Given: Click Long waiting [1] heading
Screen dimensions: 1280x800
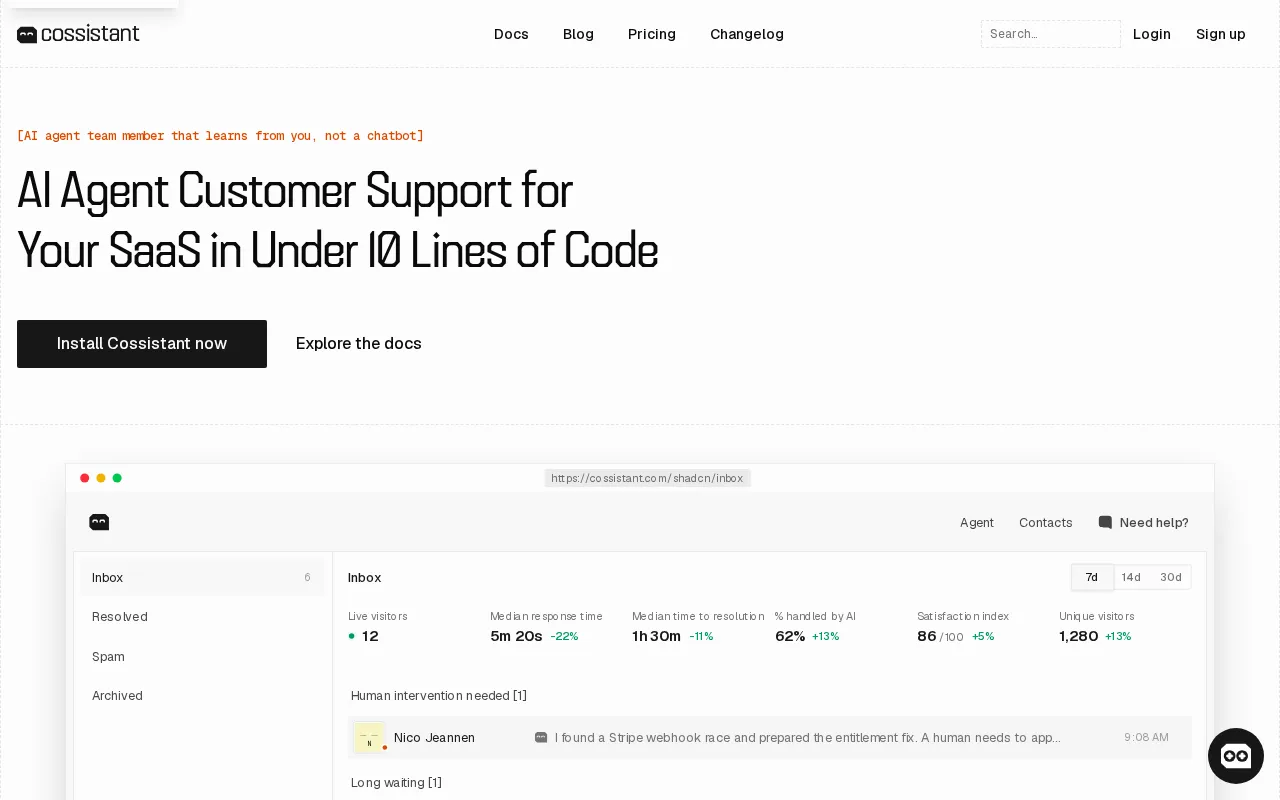Looking at the screenshot, I should pos(396,783).
